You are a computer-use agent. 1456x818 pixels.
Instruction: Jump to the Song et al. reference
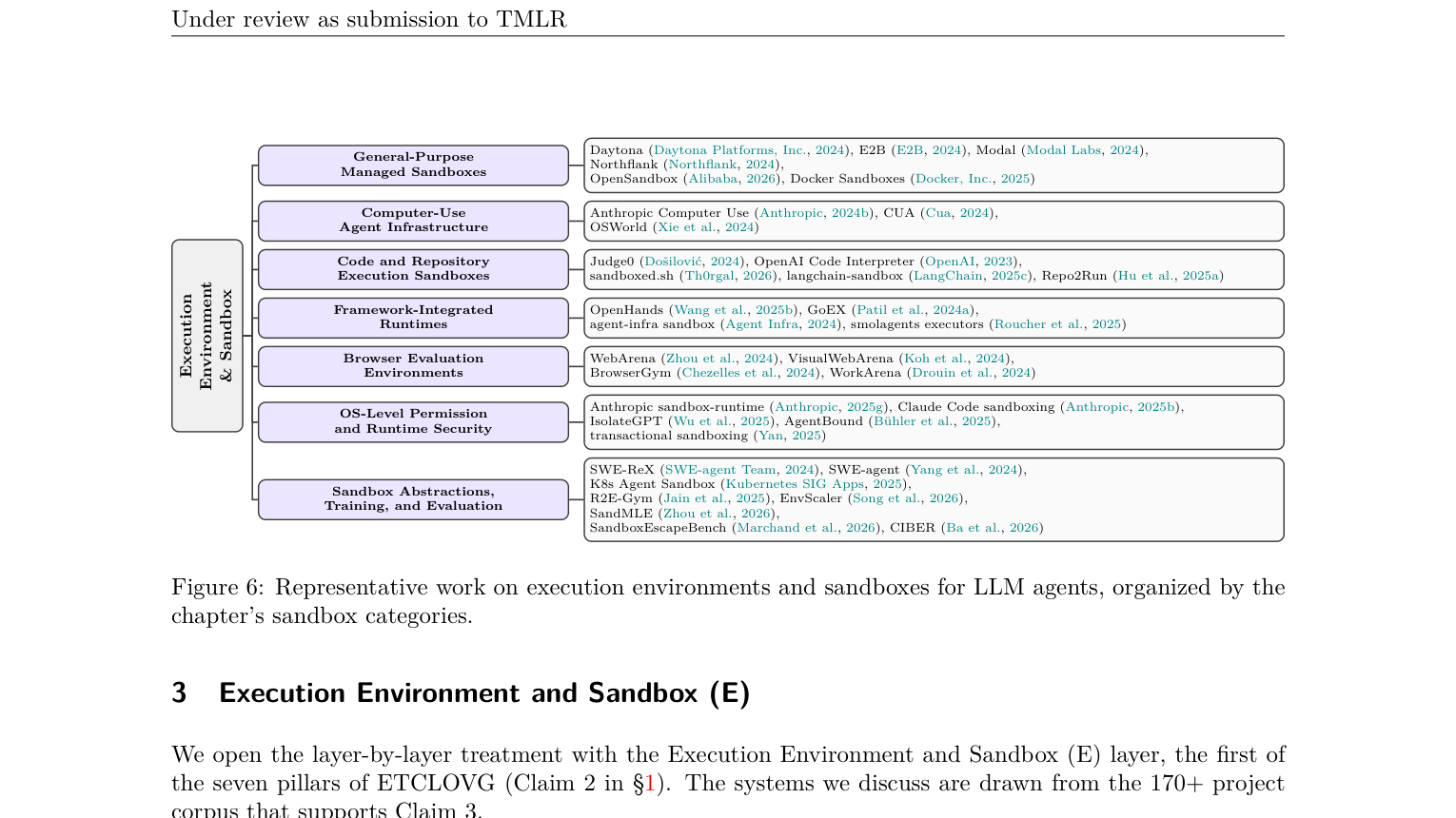pos(906,498)
